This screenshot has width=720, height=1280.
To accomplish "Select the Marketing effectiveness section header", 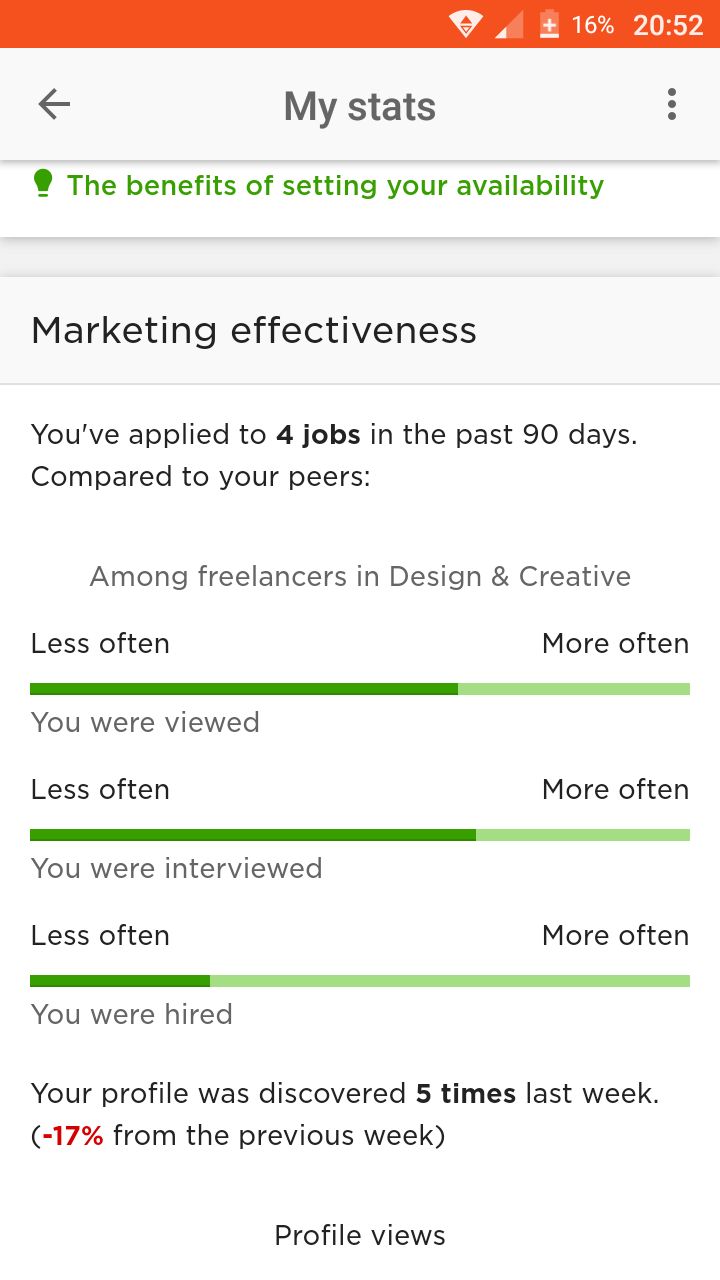I will pyautogui.click(x=360, y=330).
